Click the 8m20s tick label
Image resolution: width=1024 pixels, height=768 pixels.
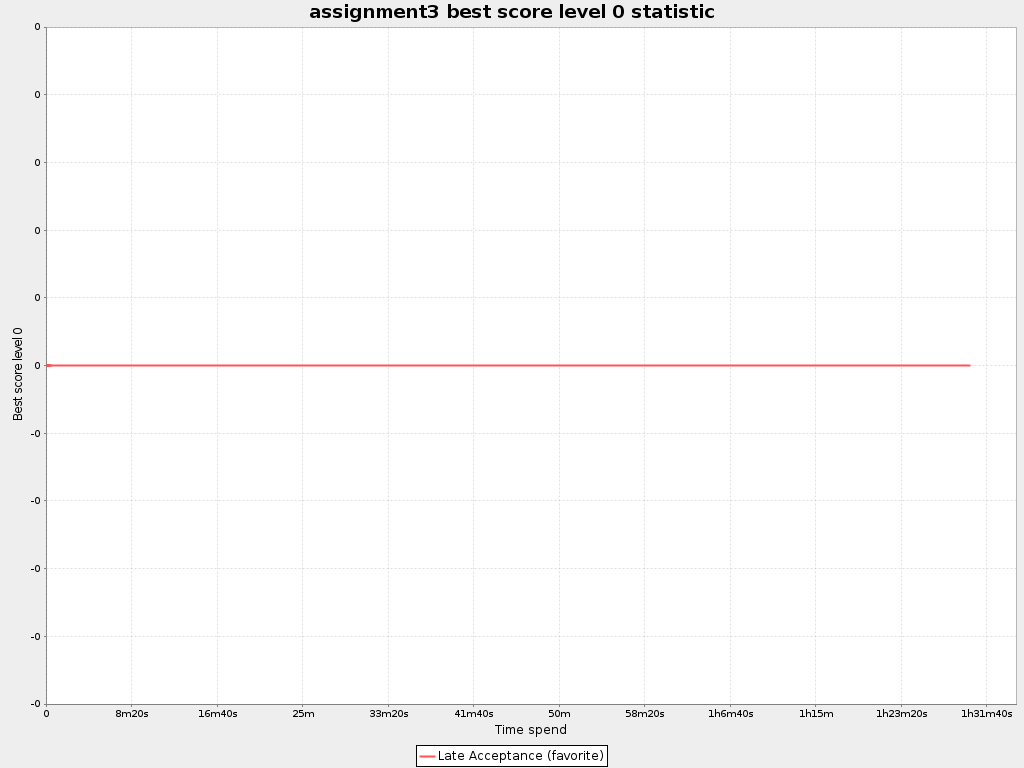point(132,714)
